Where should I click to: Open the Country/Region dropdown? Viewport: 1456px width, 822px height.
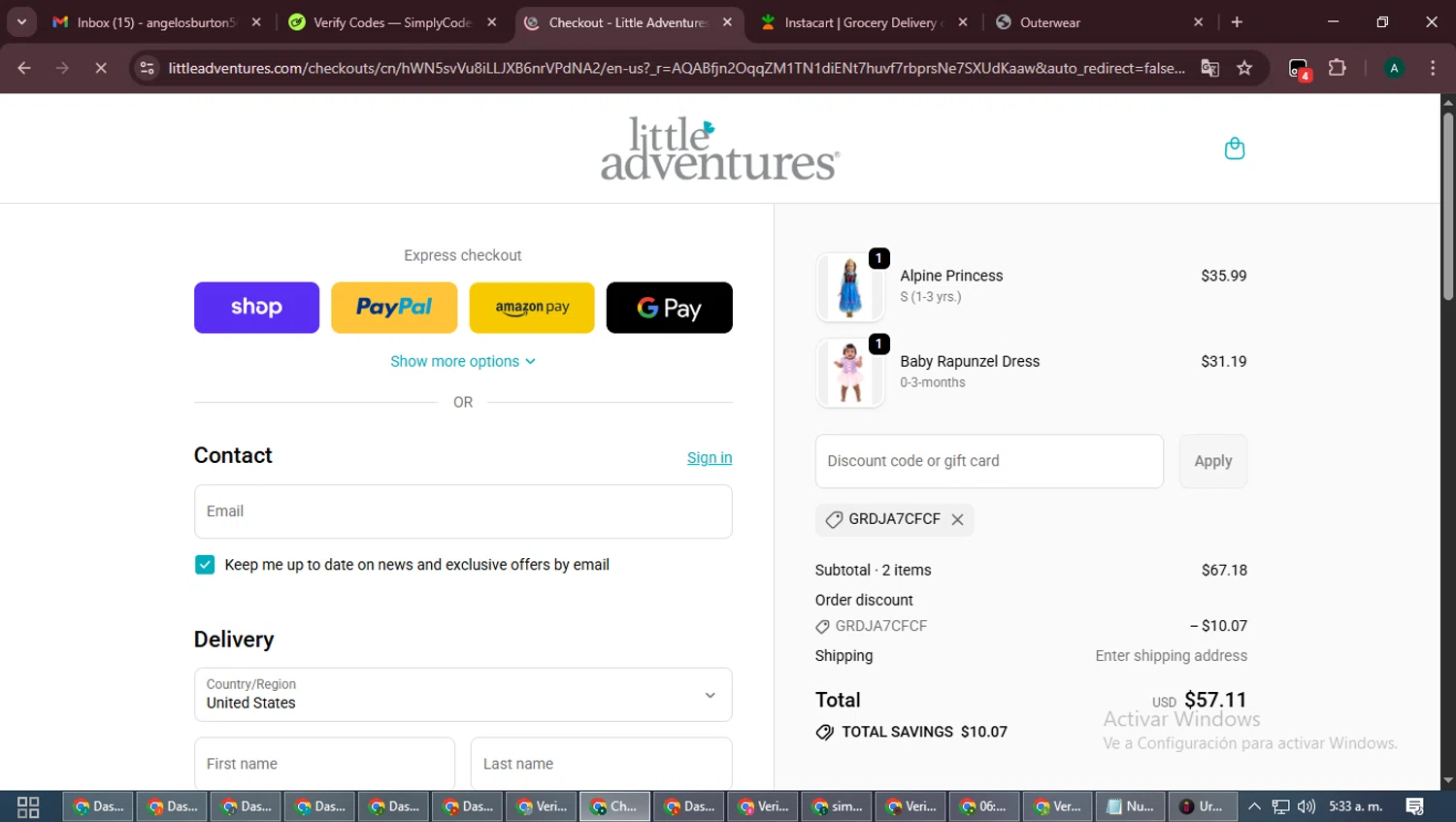[x=463, y=695]
